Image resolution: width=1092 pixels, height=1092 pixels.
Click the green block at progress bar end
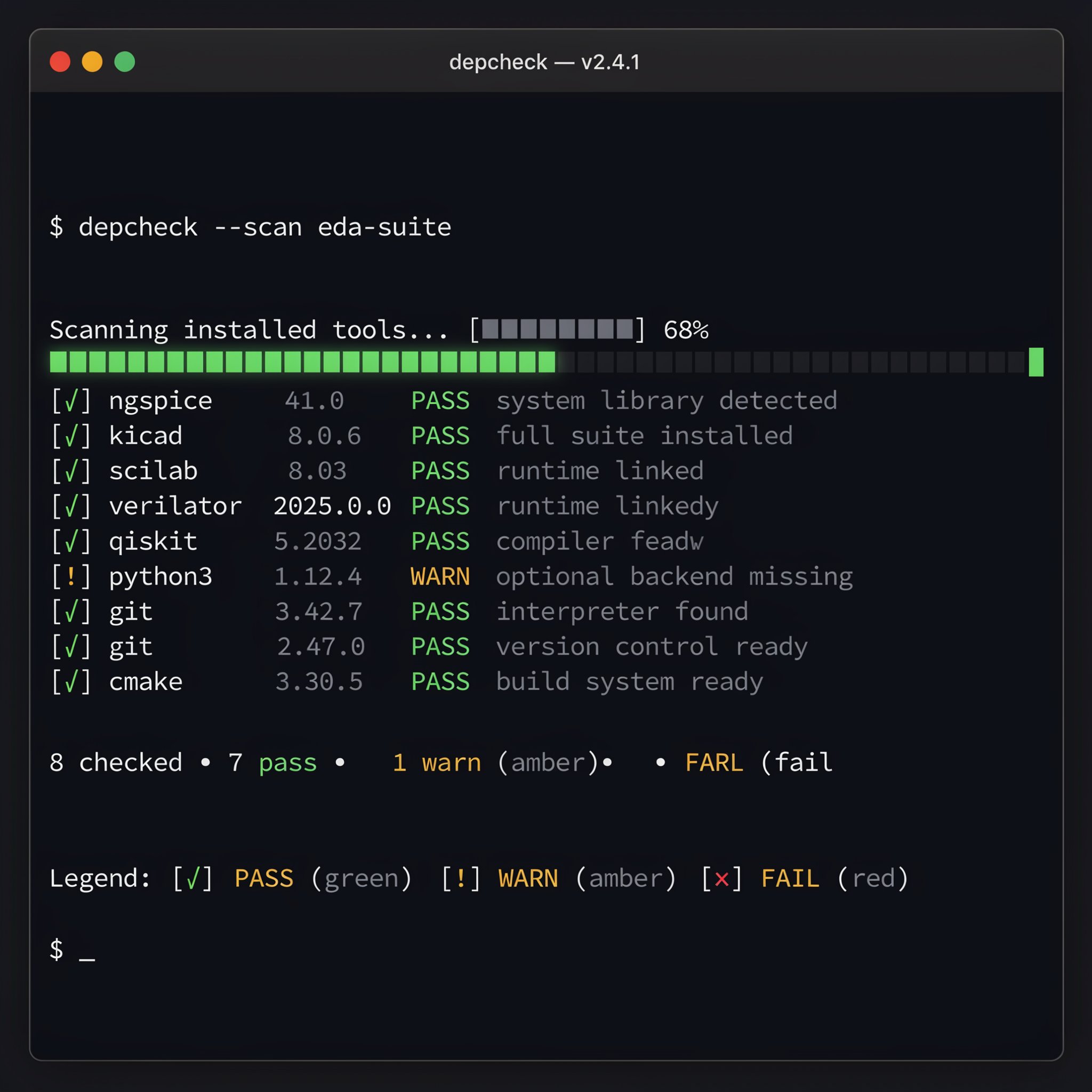[x=1036, y=362]
